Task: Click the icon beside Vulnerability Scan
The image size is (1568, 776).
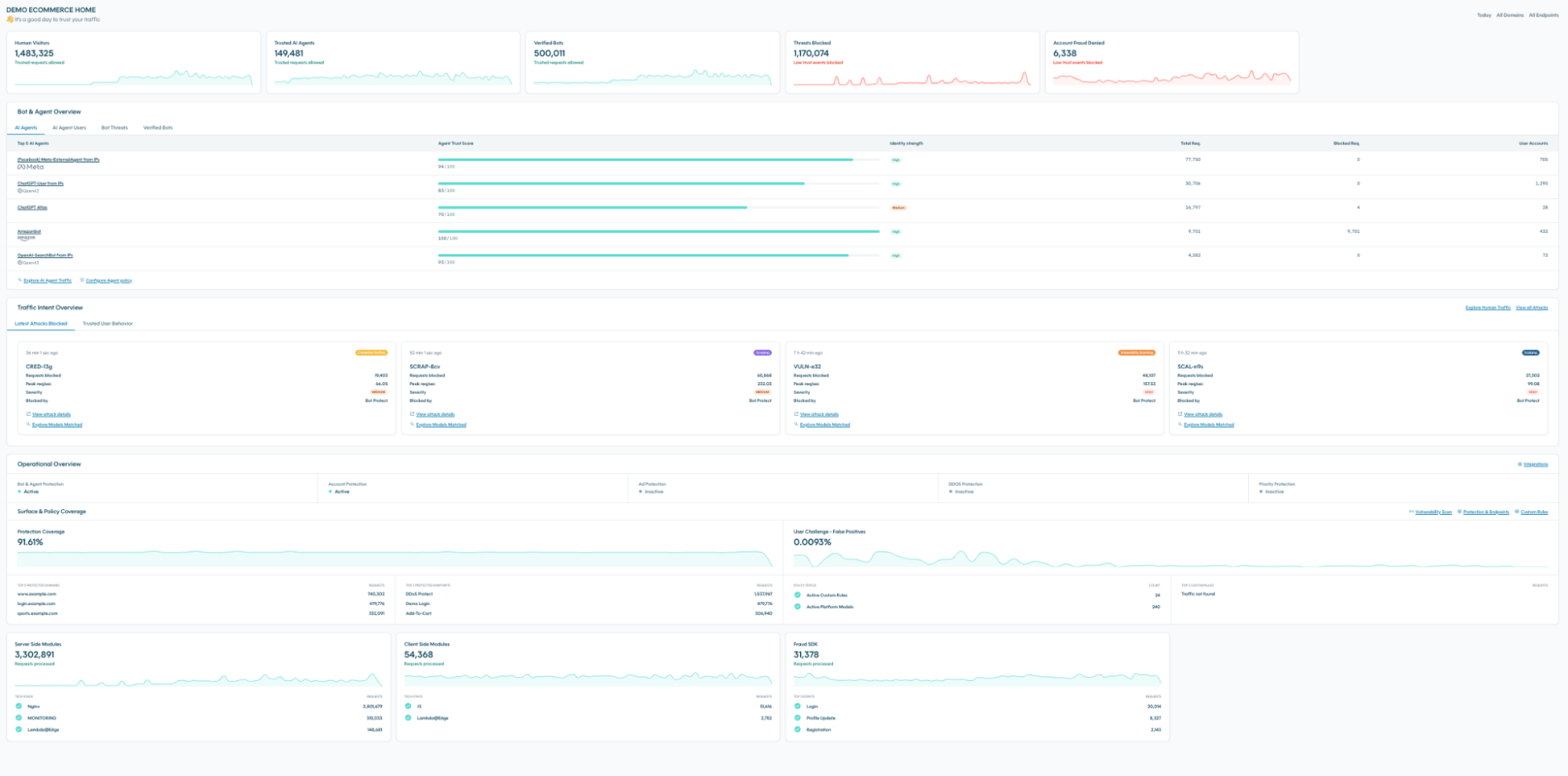Action: [1411, 512]
